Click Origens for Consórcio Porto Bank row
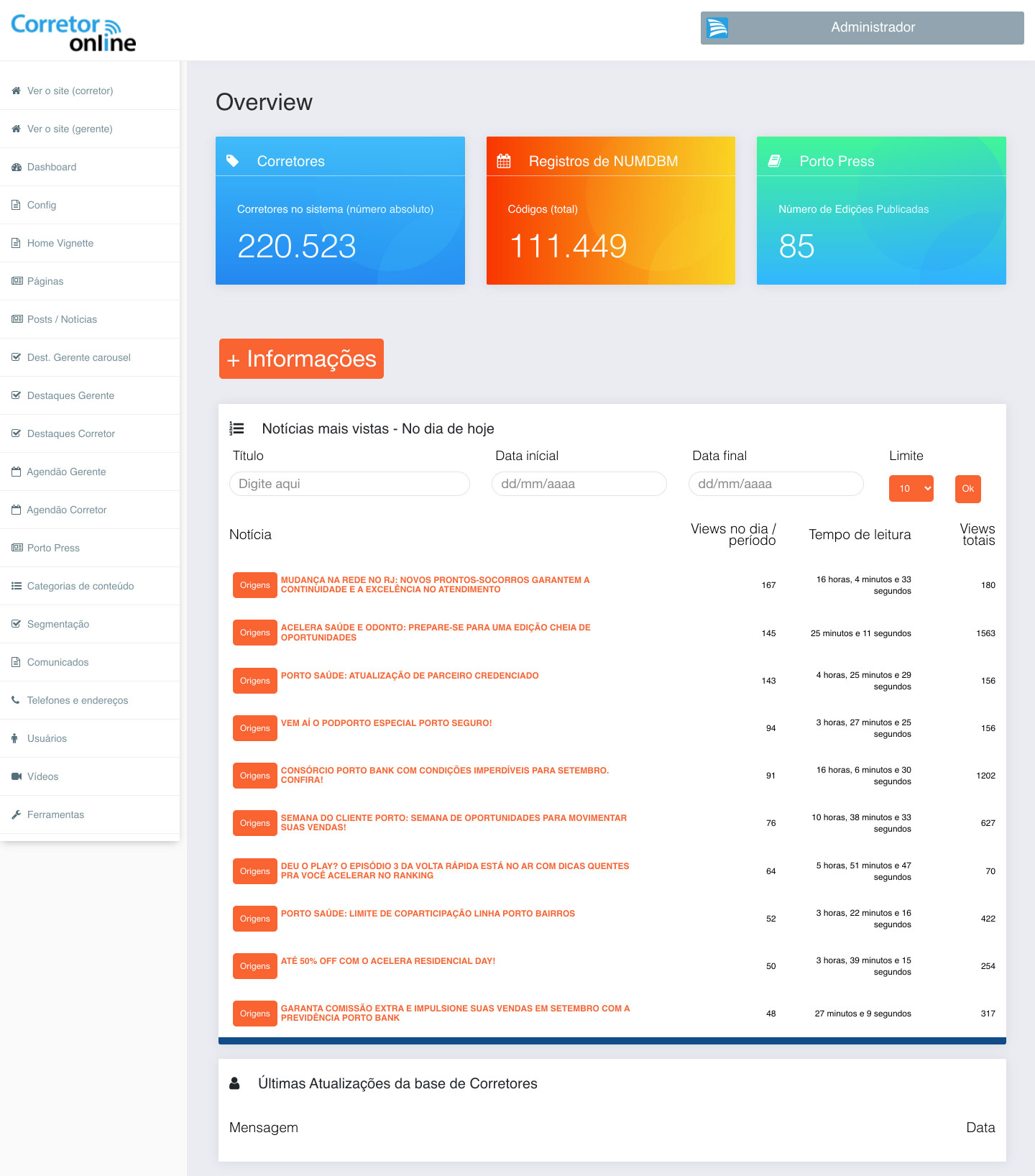1035x1176 pixels. [255, 776]
